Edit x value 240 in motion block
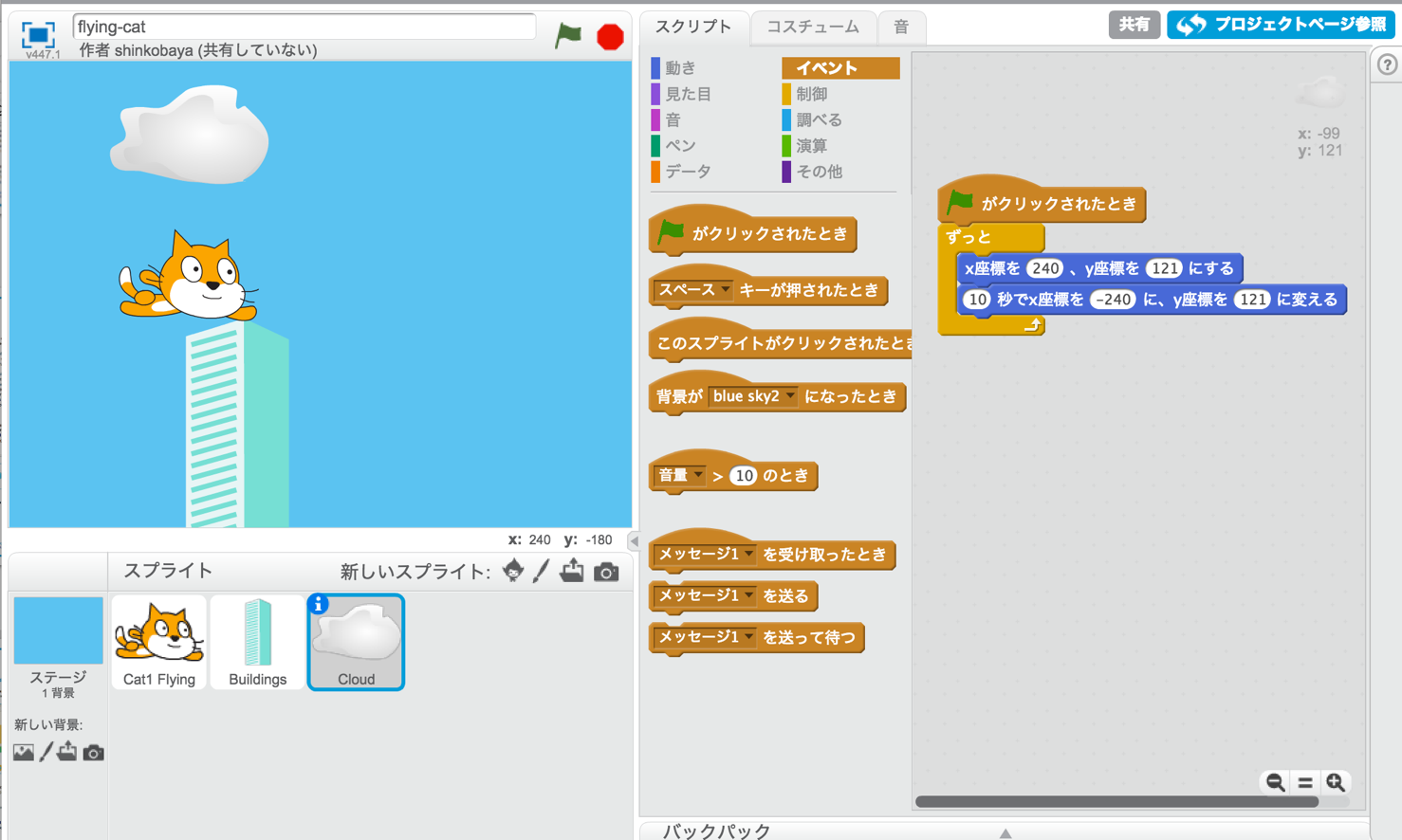This screenshot has height=840, width=1402. point(1045,268)
